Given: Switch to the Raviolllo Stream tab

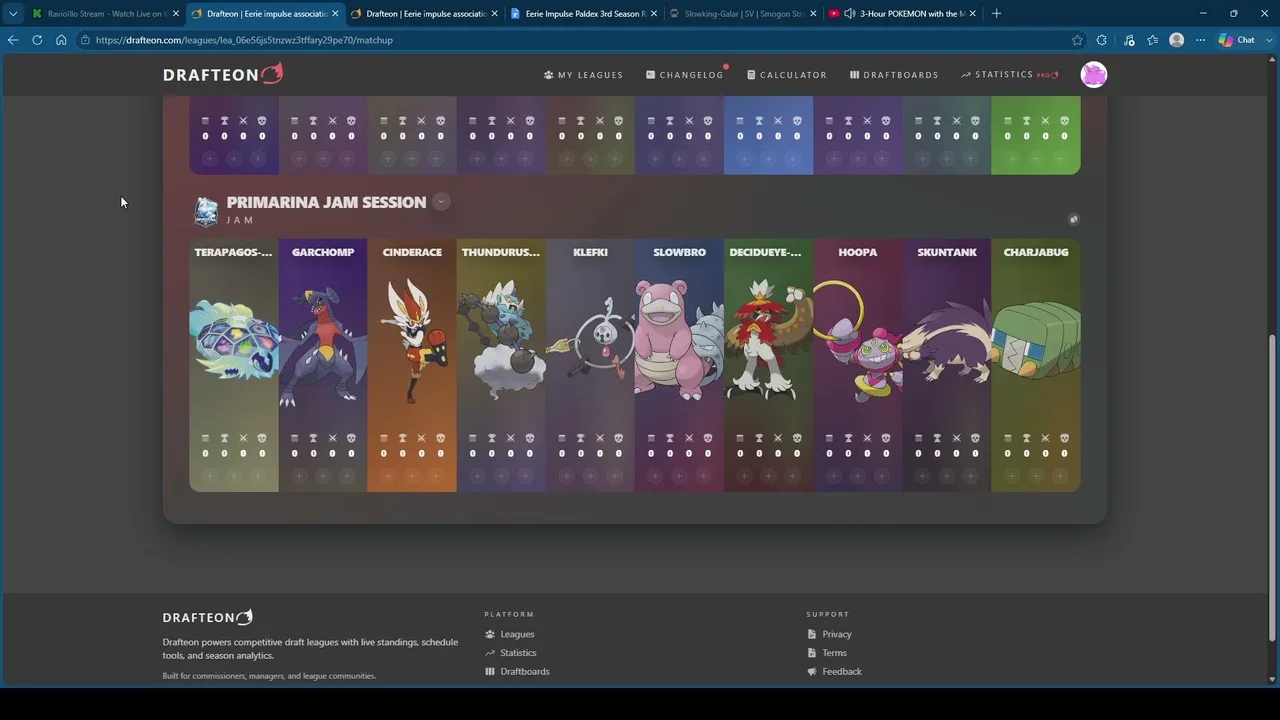Looking at the screenshot, I should pyautogui.click(x=105, y=13).
